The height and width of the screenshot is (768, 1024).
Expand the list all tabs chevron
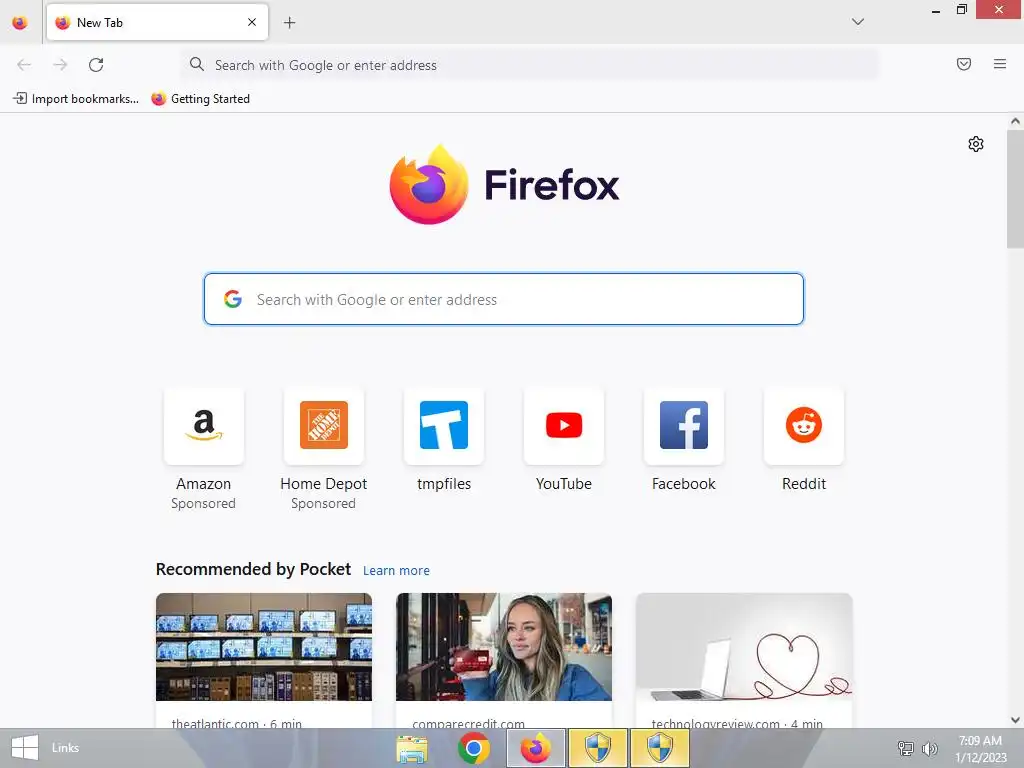click(858, 22)
